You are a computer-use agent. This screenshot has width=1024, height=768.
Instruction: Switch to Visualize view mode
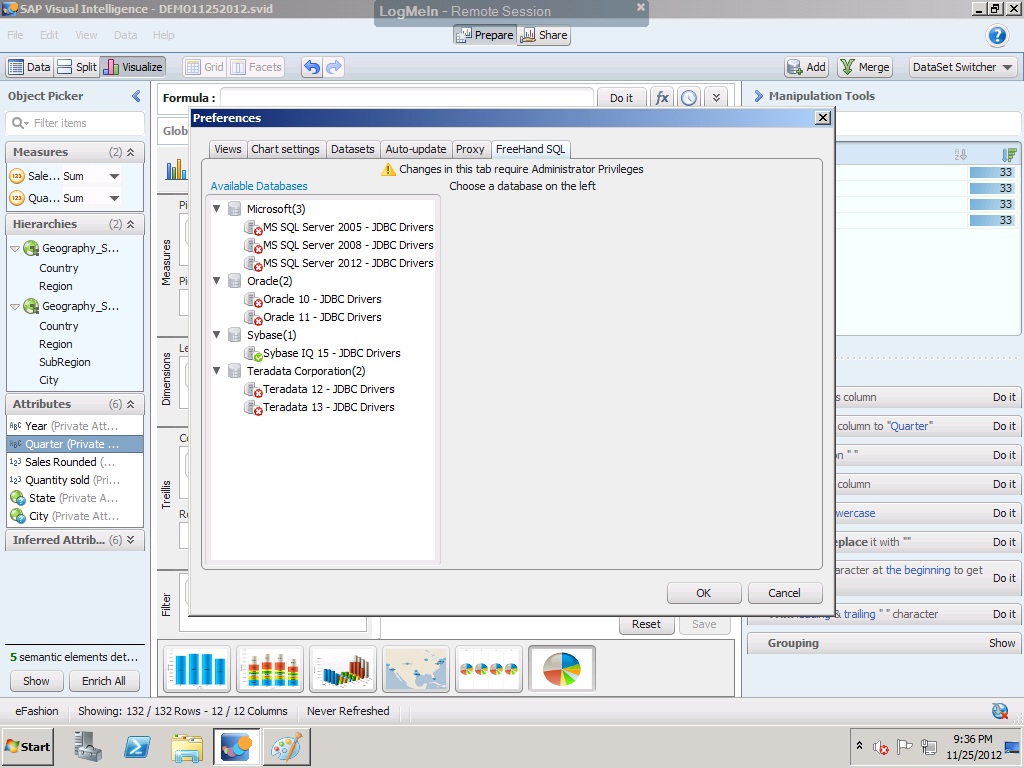[x=133, y=67]
